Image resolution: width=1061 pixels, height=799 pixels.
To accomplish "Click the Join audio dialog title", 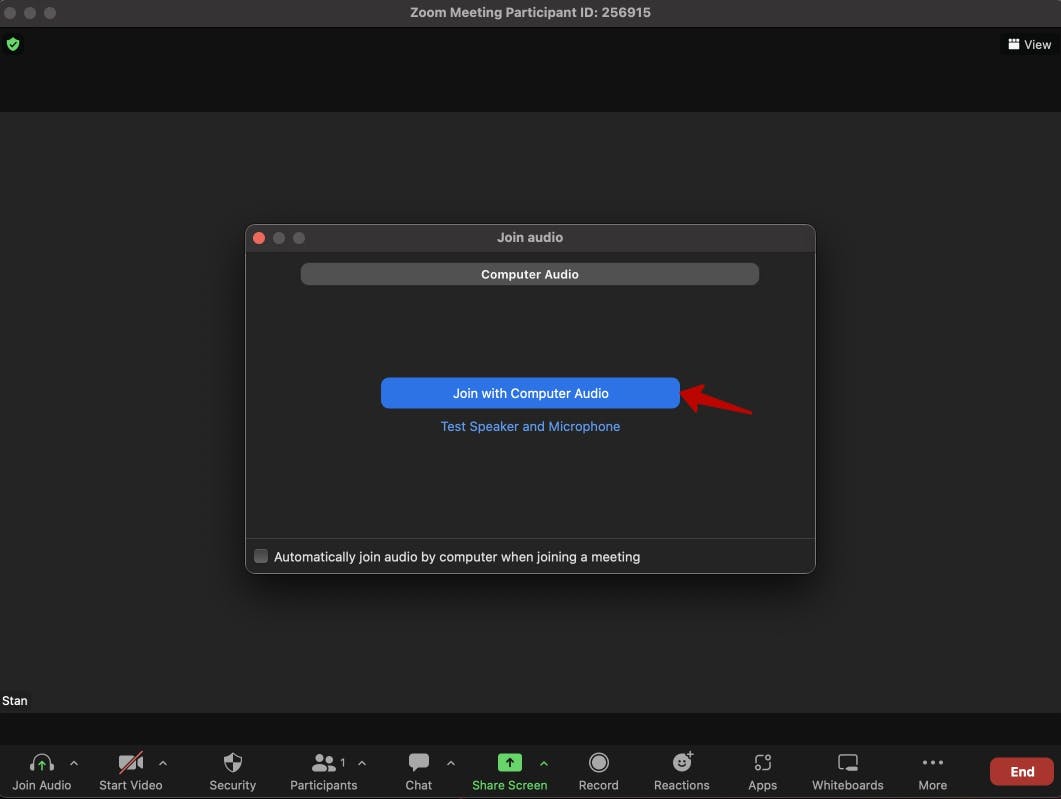I will tap(530, 237).
